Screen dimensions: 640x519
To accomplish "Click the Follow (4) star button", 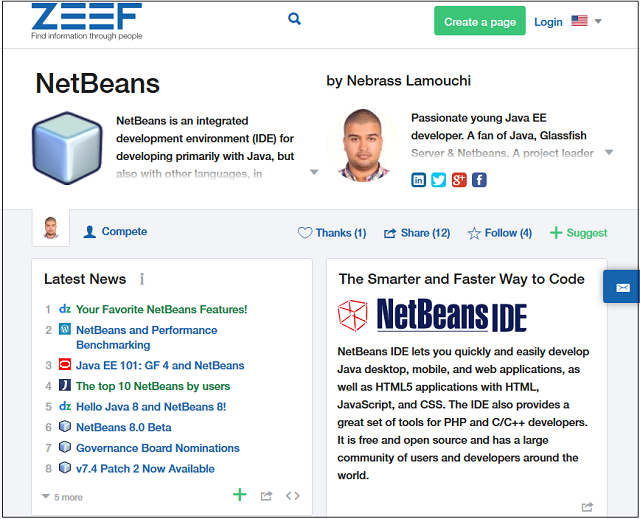I will pos(500,233).
